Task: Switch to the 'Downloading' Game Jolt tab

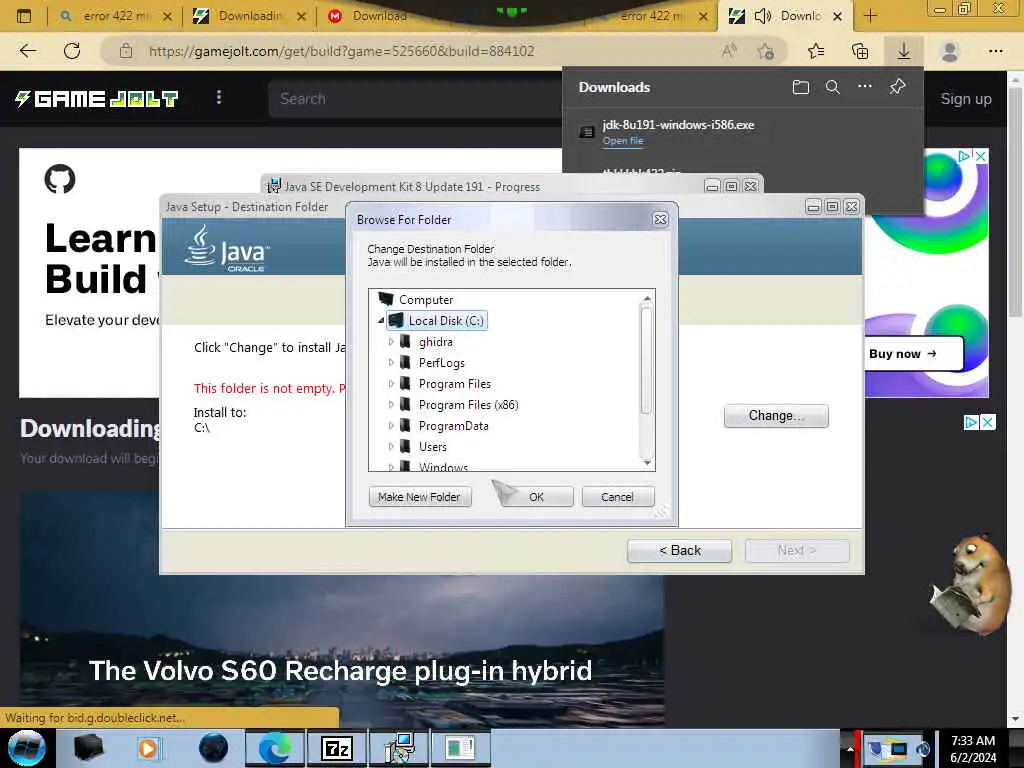Action: 248,16
